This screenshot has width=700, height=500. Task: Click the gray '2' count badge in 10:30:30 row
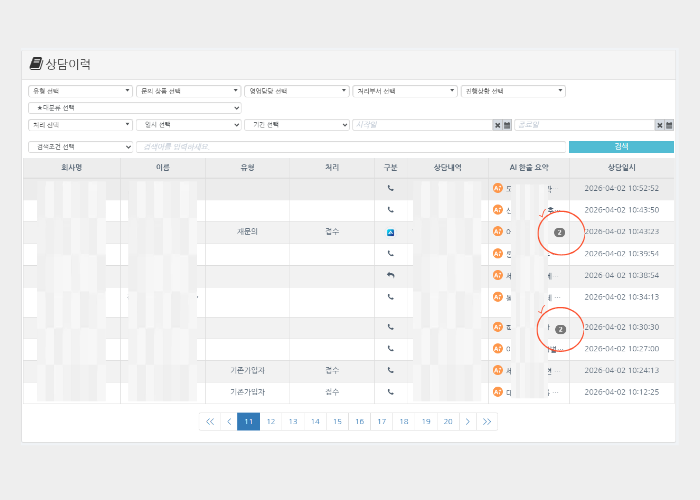(x=560, y=328)
